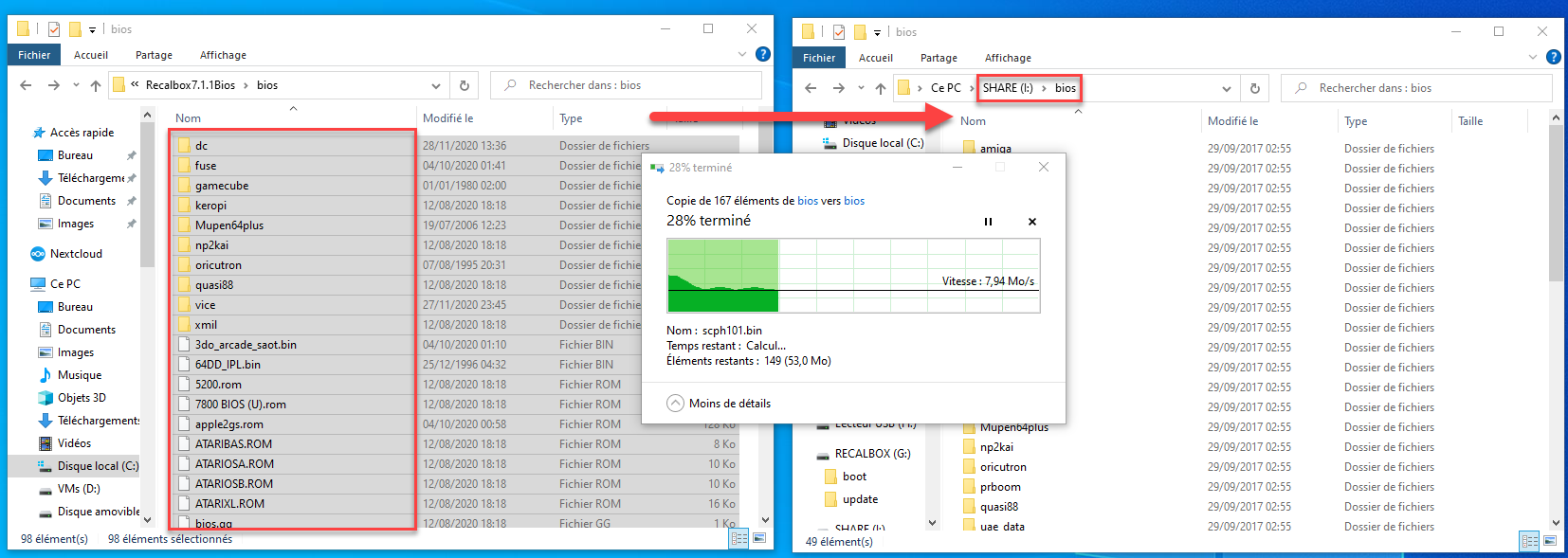The width and height of the screenshot is (1568, 558).
Task: Pause the file copy operation
Action: coord(988,222)
